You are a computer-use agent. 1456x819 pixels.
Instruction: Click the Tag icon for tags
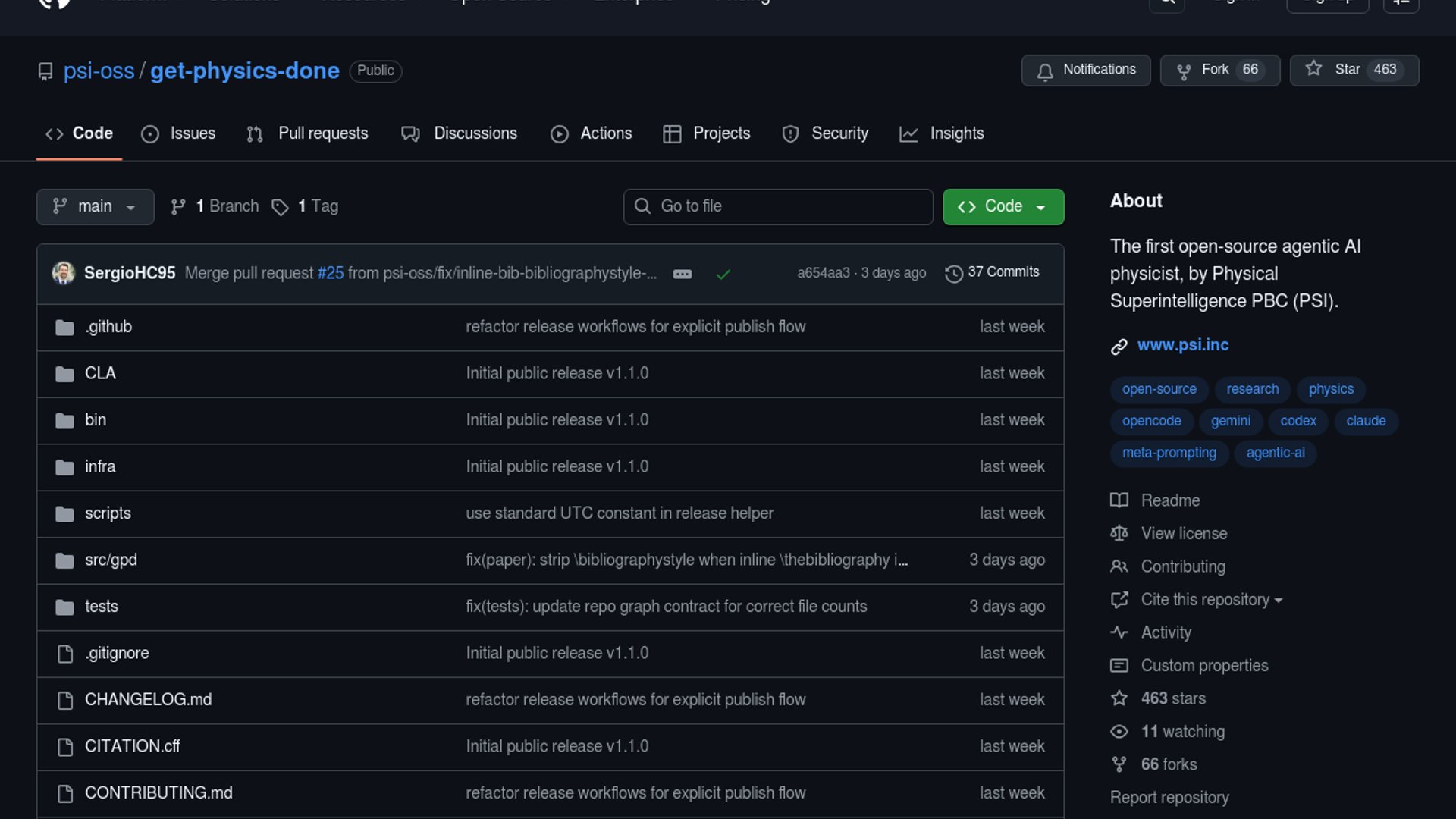click(x=280, y=207)
